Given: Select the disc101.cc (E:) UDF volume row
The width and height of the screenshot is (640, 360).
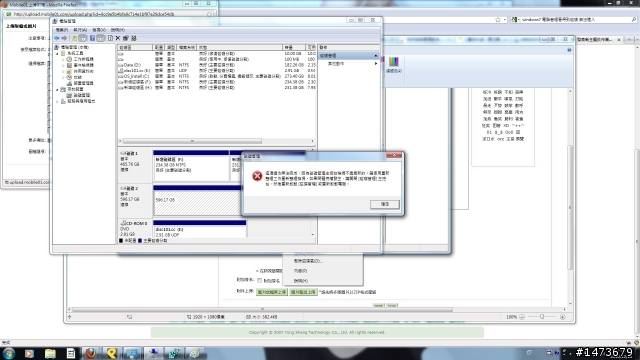Looking at the screenshot, I should click(x=217, y=71).
